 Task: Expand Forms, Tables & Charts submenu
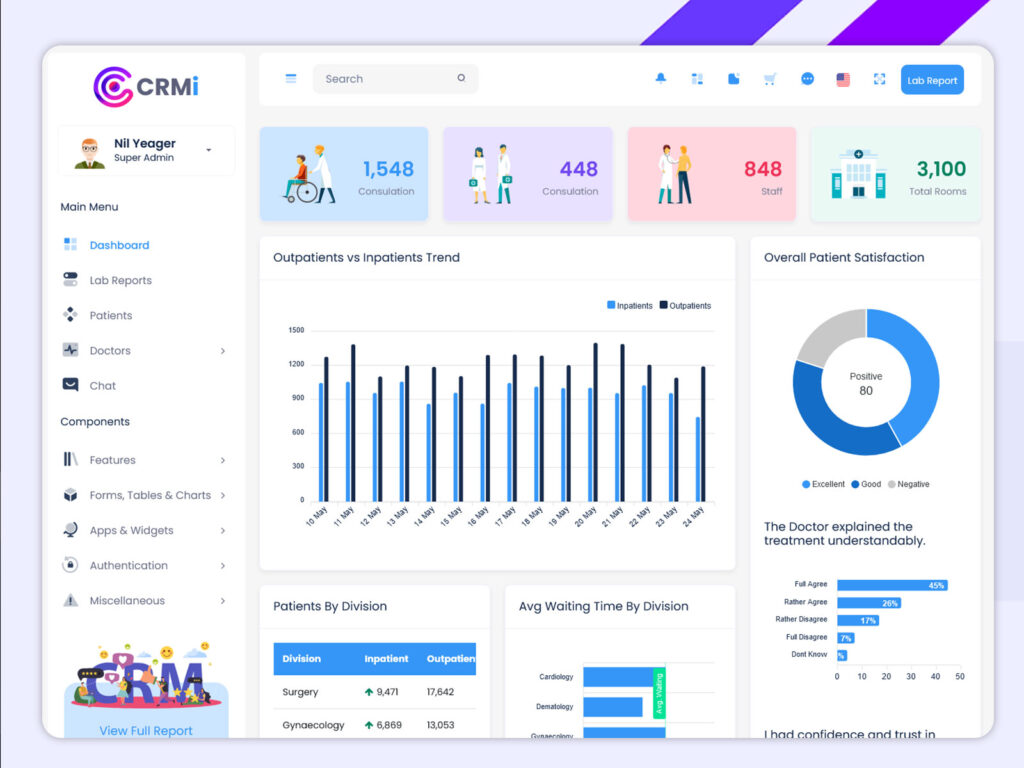pos(222,495)
